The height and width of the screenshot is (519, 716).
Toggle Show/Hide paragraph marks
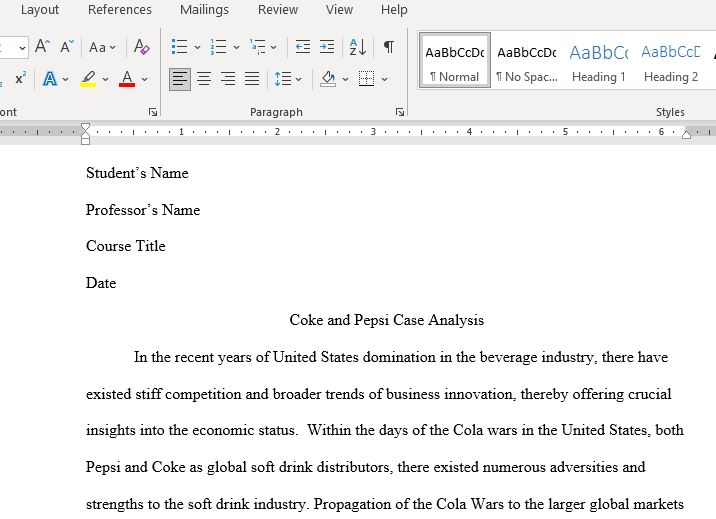pyautogui.click(x=389, y=47)
